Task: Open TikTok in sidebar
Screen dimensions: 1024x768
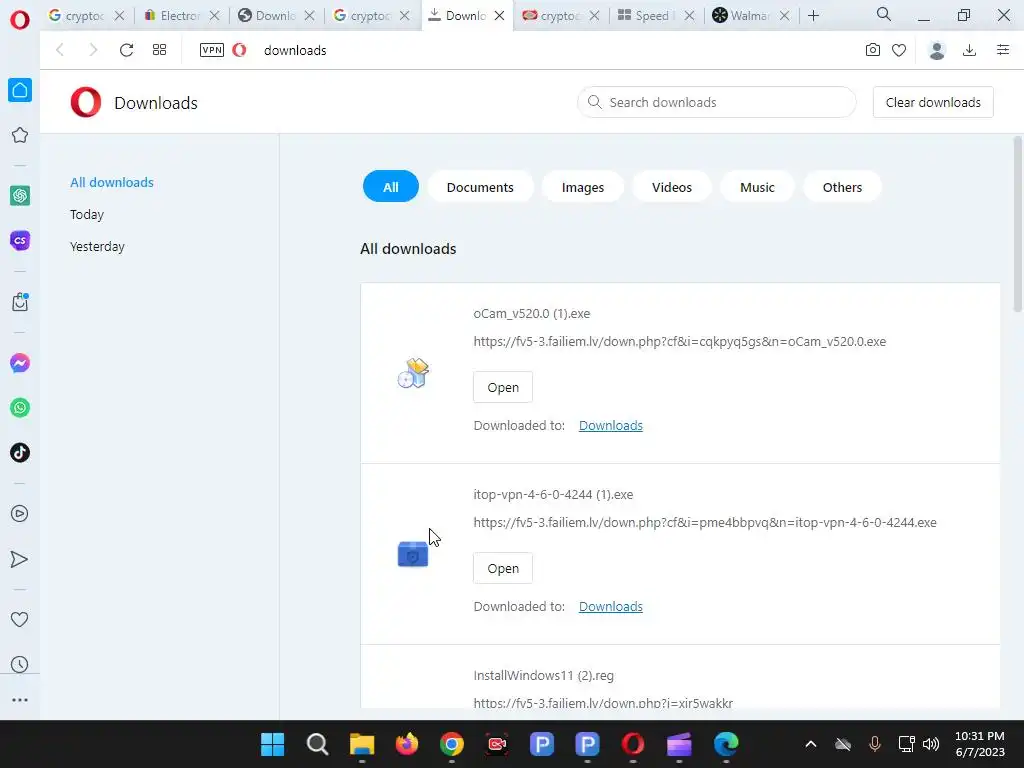Action: point(20,453)
